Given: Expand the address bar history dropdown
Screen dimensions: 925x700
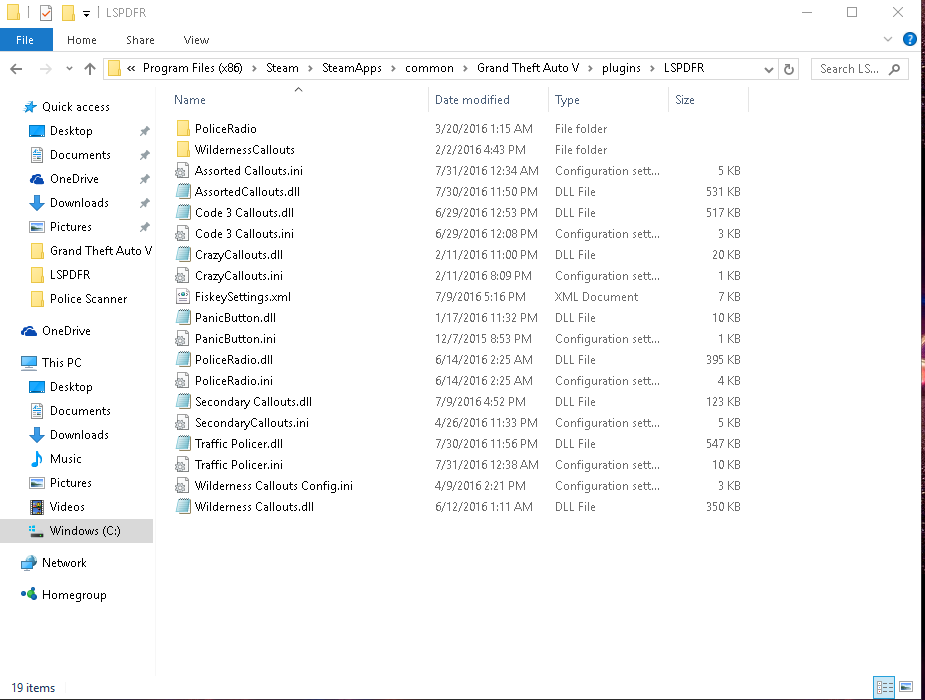Looking at the screenshot, I should point(769,70).
